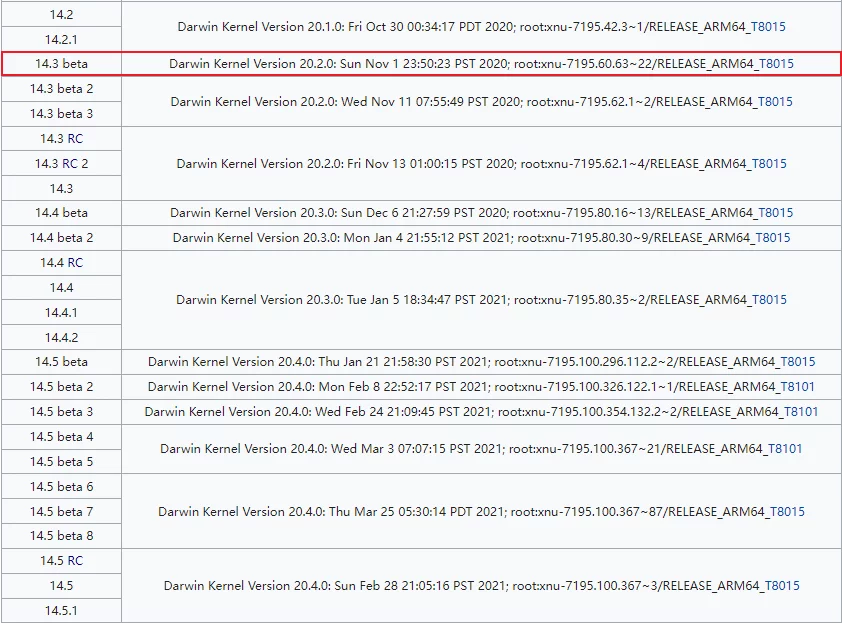The width and height of the screenshot is (842, 623).
Task: Select the 14.4.2 version cell
Action: (x=62, y=337)
